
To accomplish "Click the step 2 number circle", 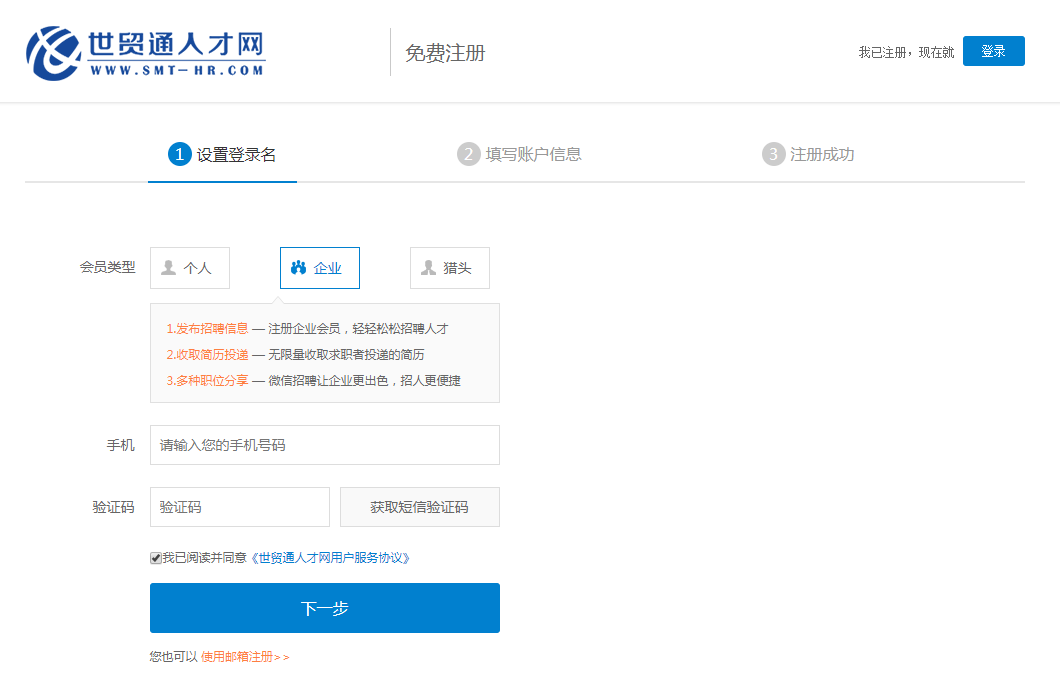I will tap(468, 154).
